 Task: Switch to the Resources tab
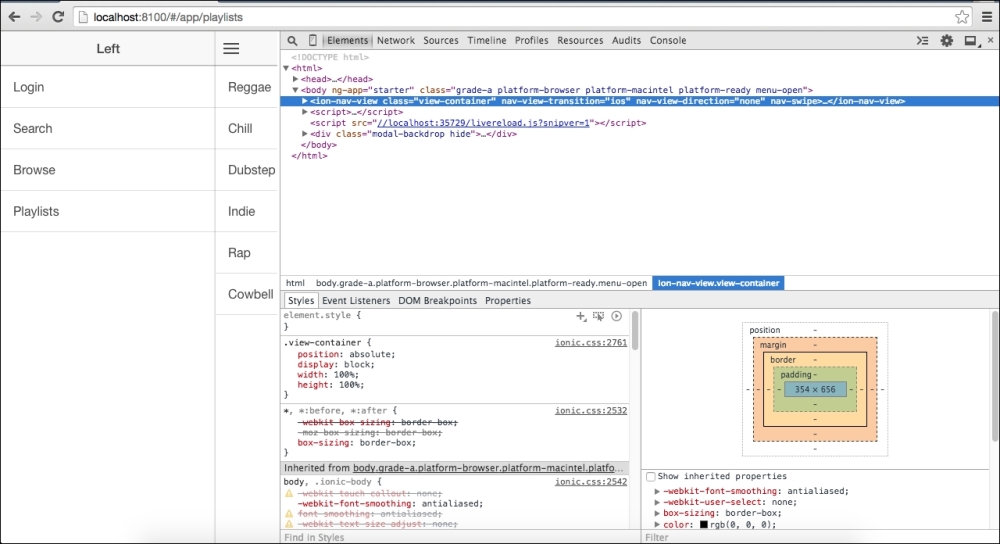[580, 40]
